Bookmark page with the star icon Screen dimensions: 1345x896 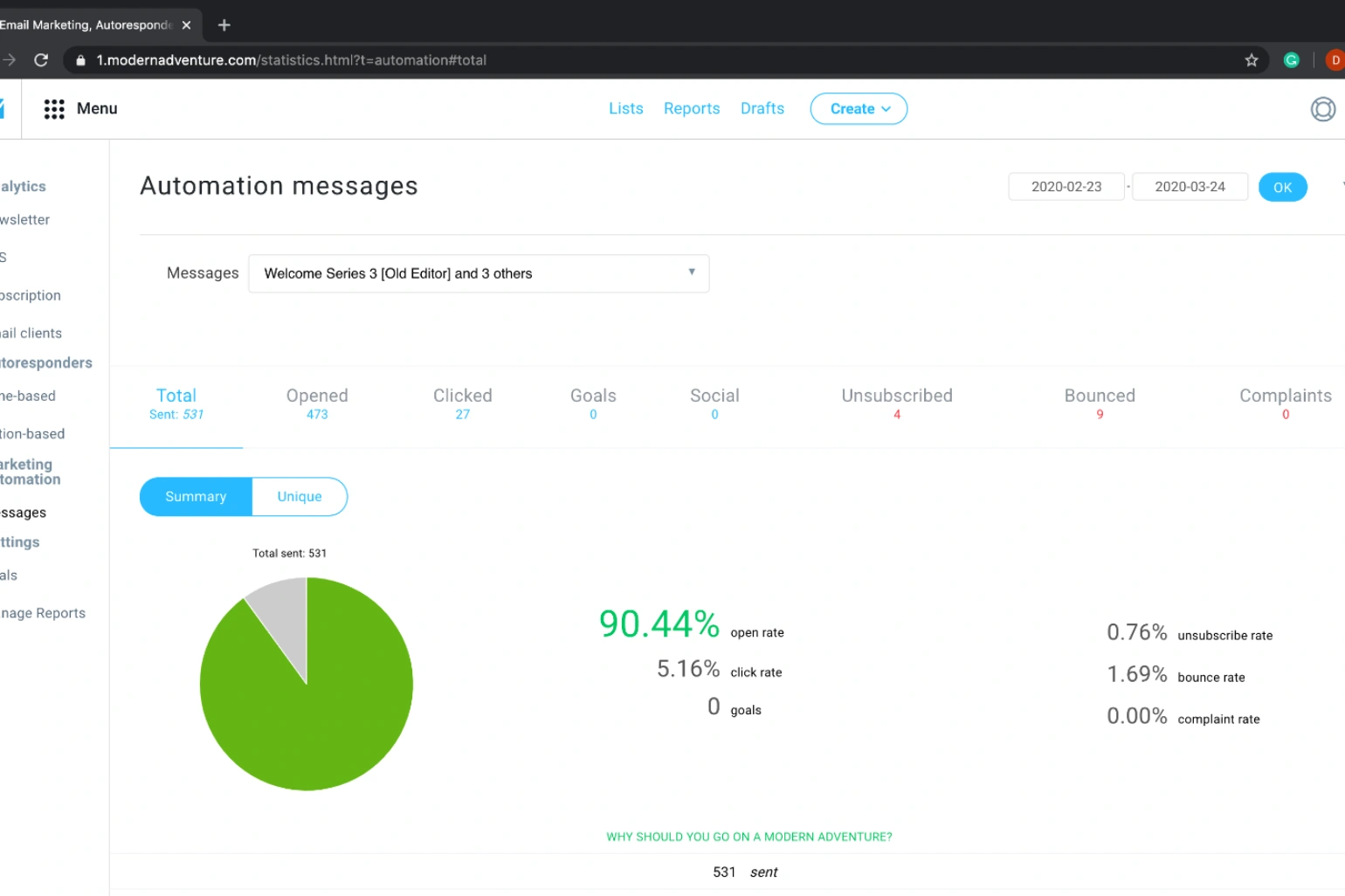(x=1251, y=60)
